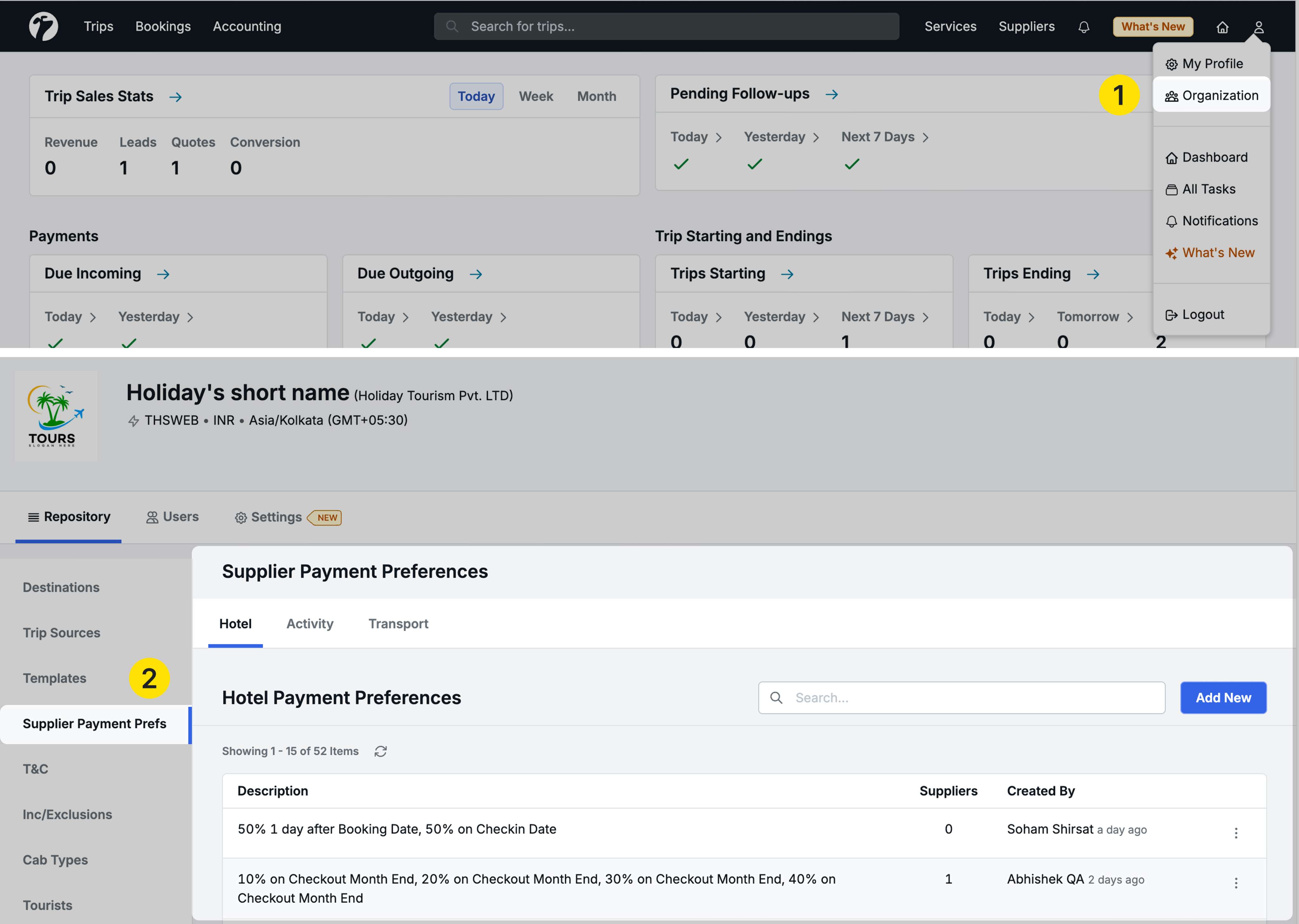Switch to the Activity tab
Viewport: 1299px width, 924px height.
pos(310,624)
